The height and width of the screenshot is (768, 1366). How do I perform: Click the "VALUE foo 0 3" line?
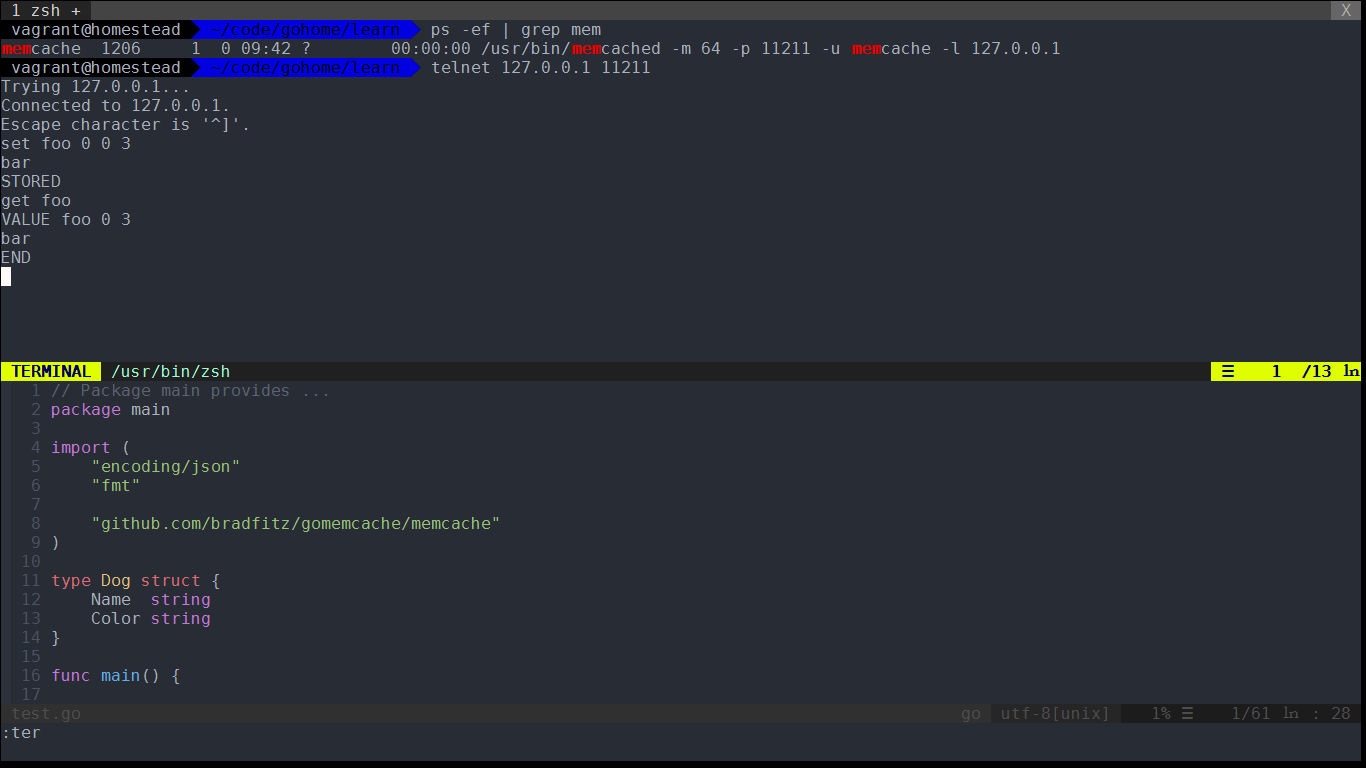click(66, 220)
